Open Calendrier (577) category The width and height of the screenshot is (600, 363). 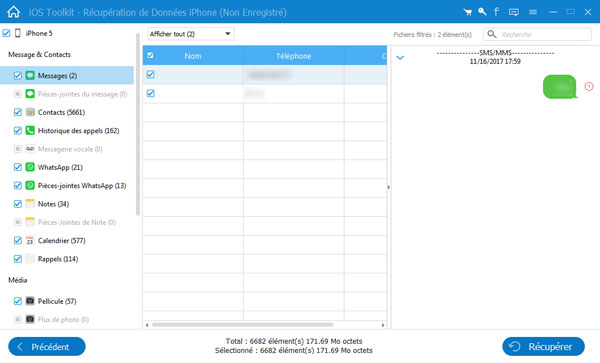pyautogui.click(x=62, y=241)
